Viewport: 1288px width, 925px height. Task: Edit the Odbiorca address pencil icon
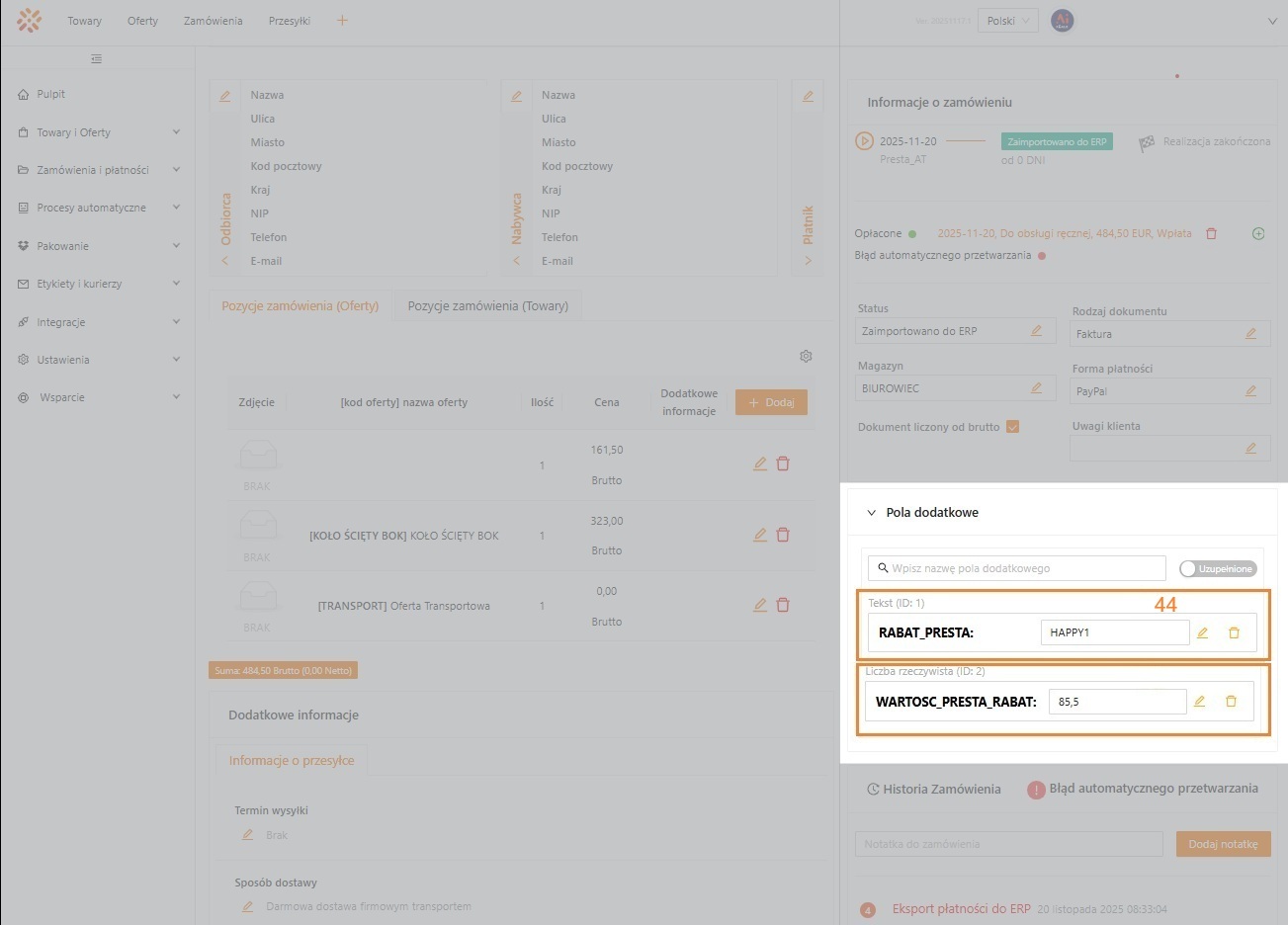coord(224,96)
